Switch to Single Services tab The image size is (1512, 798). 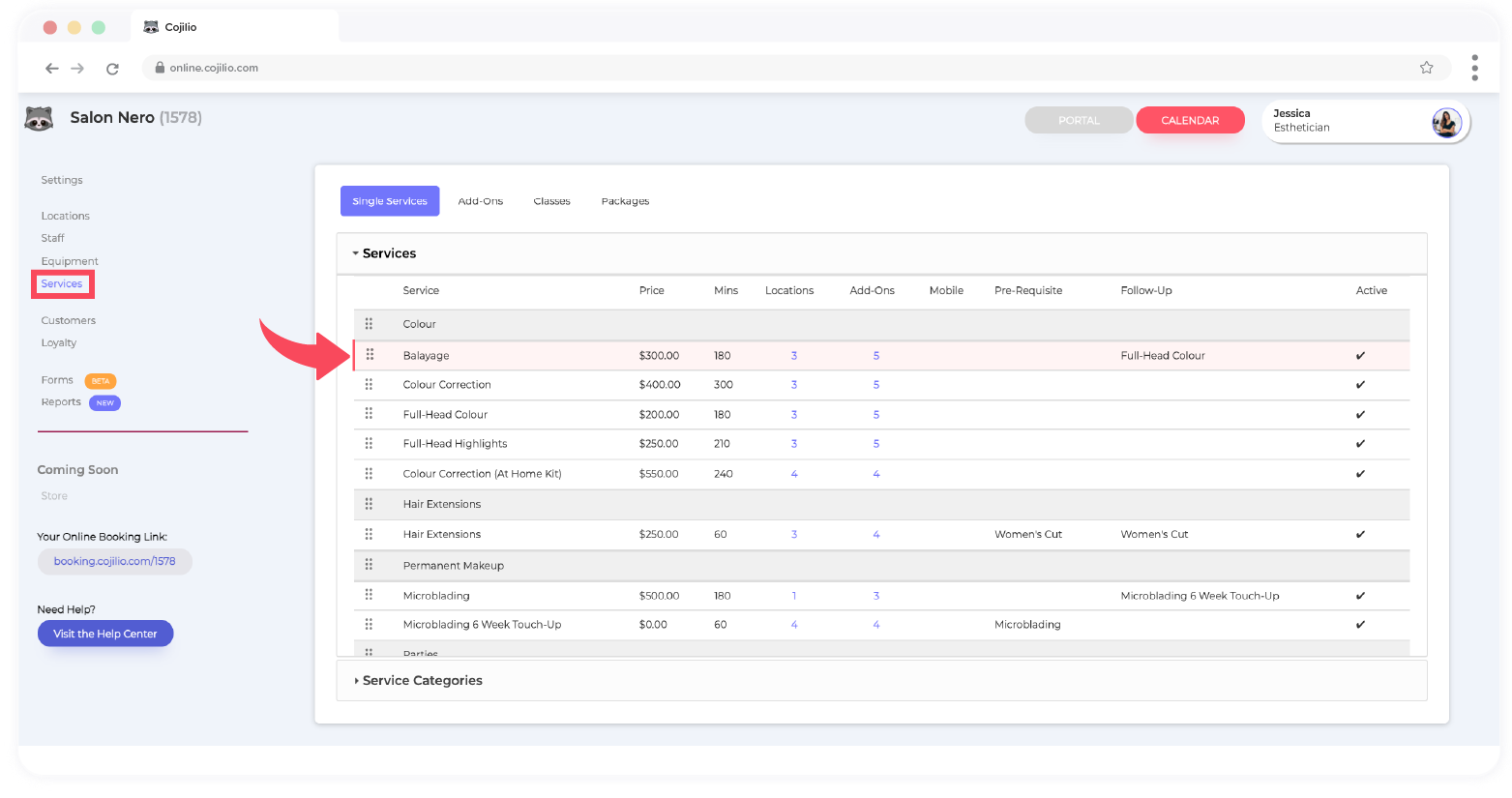(390, 201)
